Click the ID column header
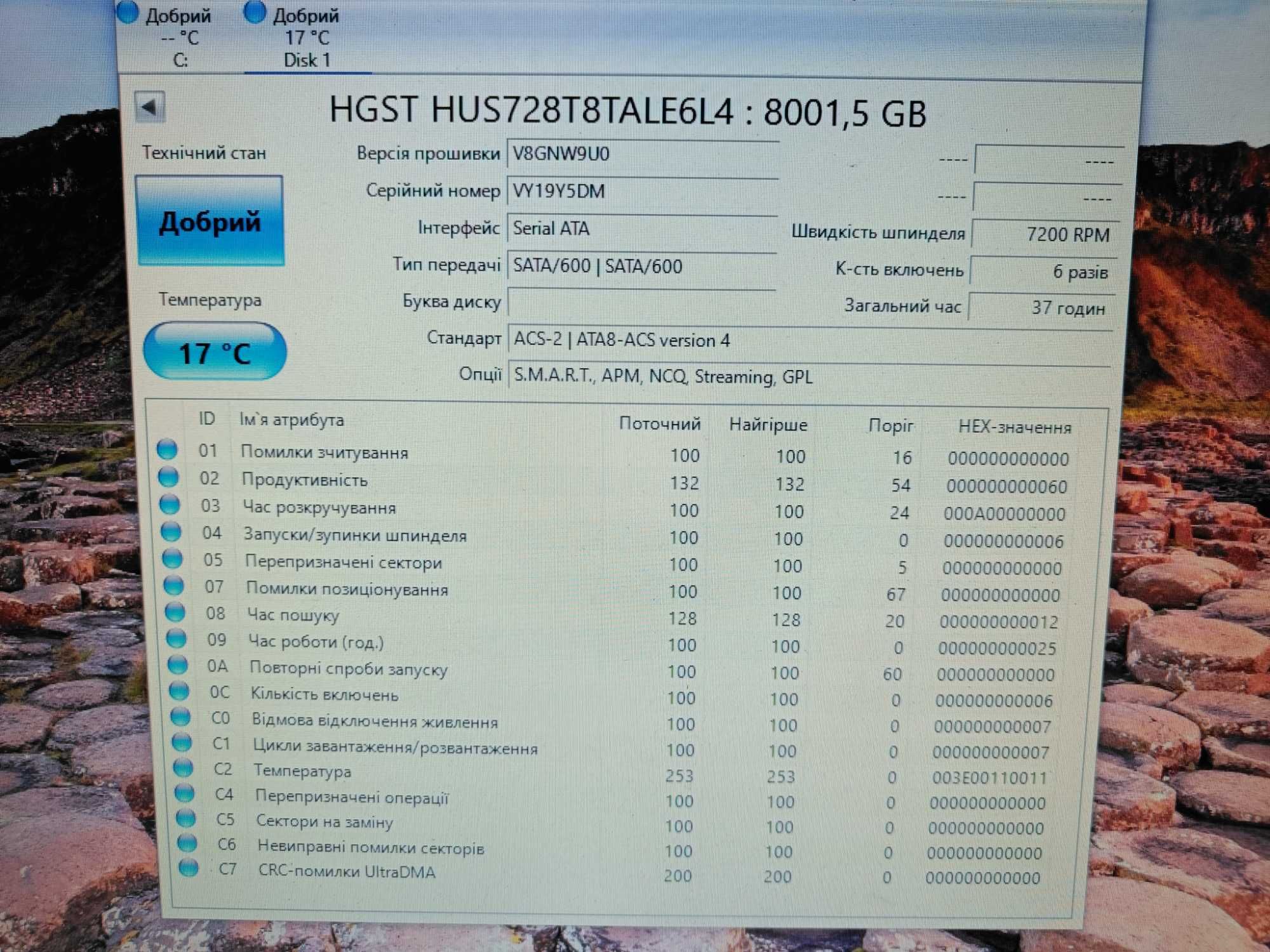 (207, 419)
